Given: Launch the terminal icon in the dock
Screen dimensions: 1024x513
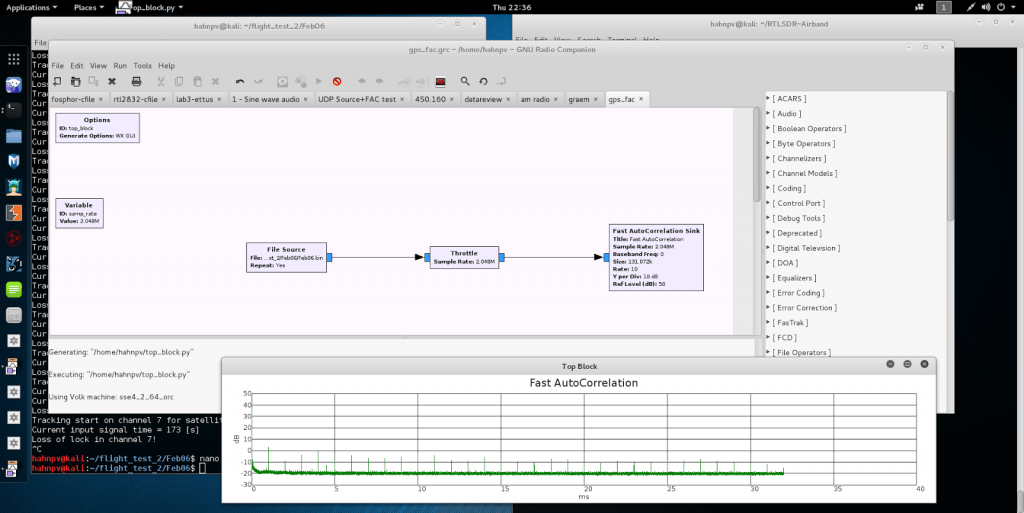Looking at the screenshot, I should (14, 110).
